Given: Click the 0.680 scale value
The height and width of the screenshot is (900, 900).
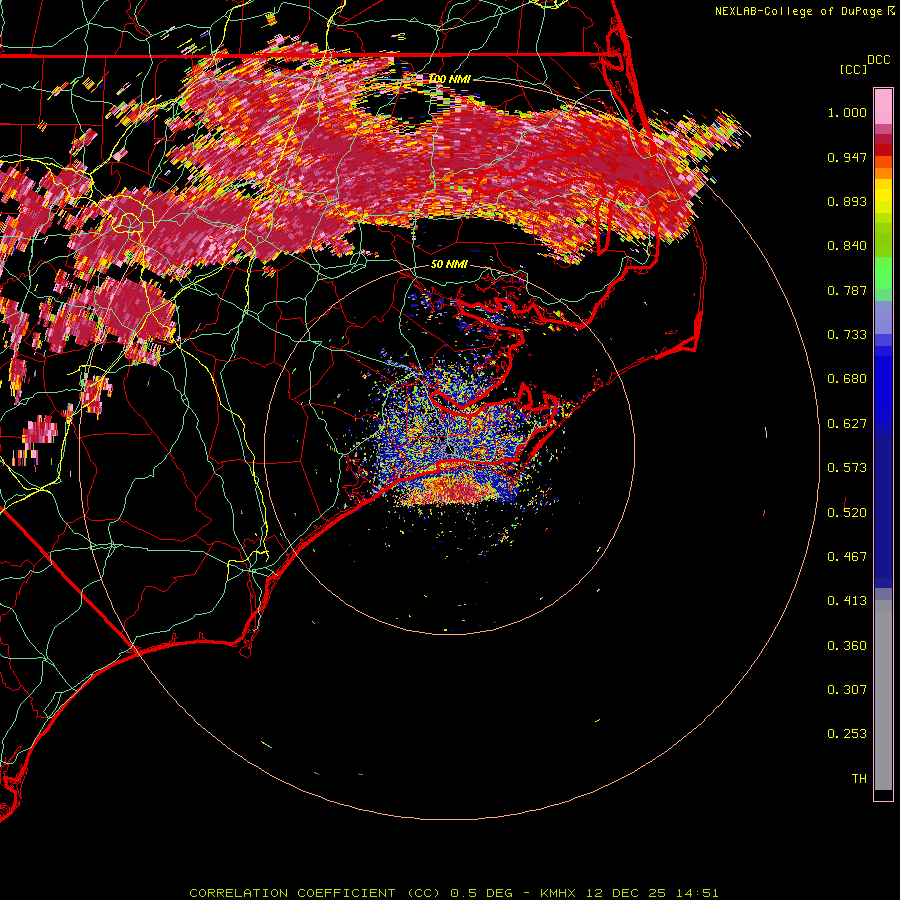Looking at the screenshot, I should [847, 379].
